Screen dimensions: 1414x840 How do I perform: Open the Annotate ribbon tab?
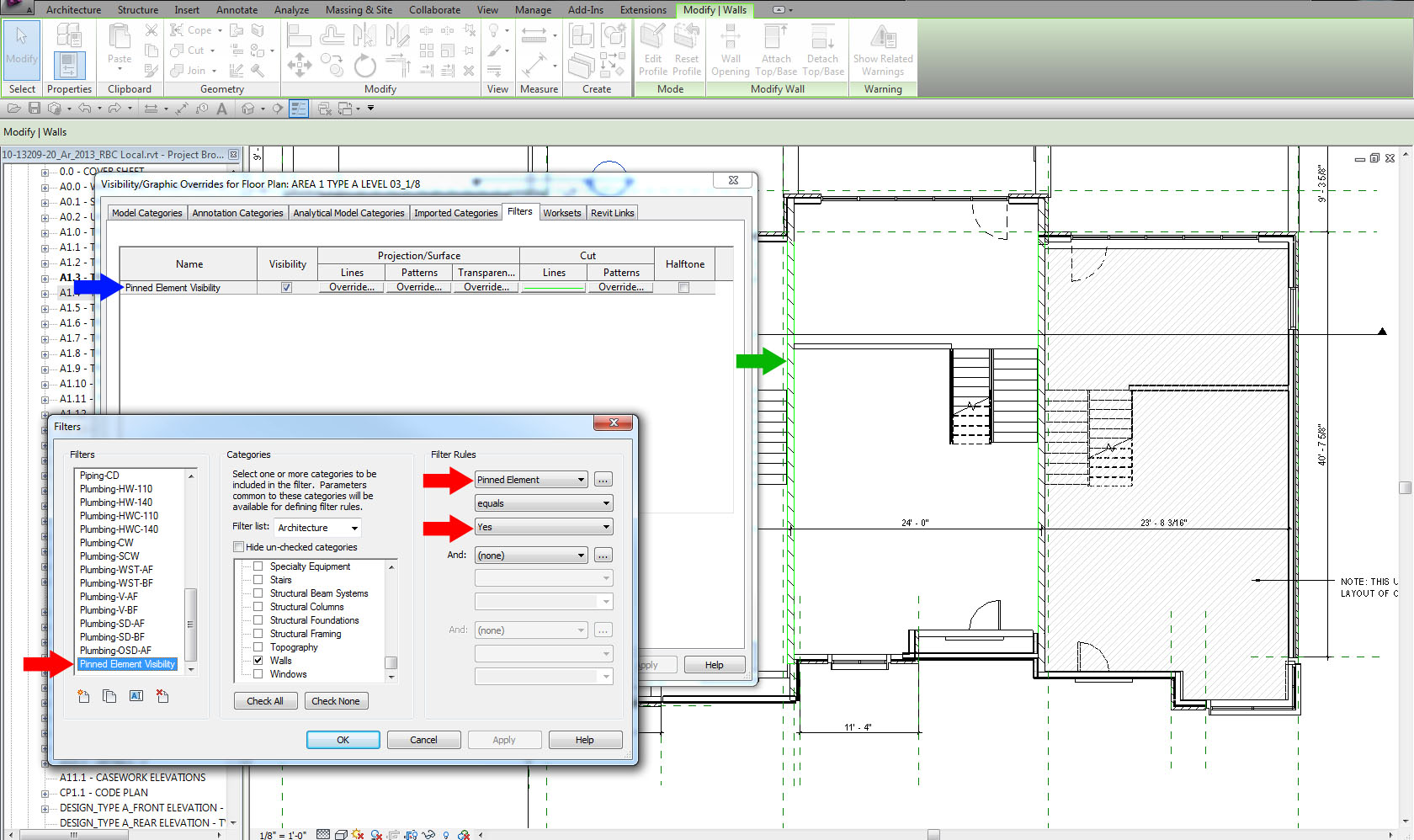pyautogui.click(x=237, y=10)
